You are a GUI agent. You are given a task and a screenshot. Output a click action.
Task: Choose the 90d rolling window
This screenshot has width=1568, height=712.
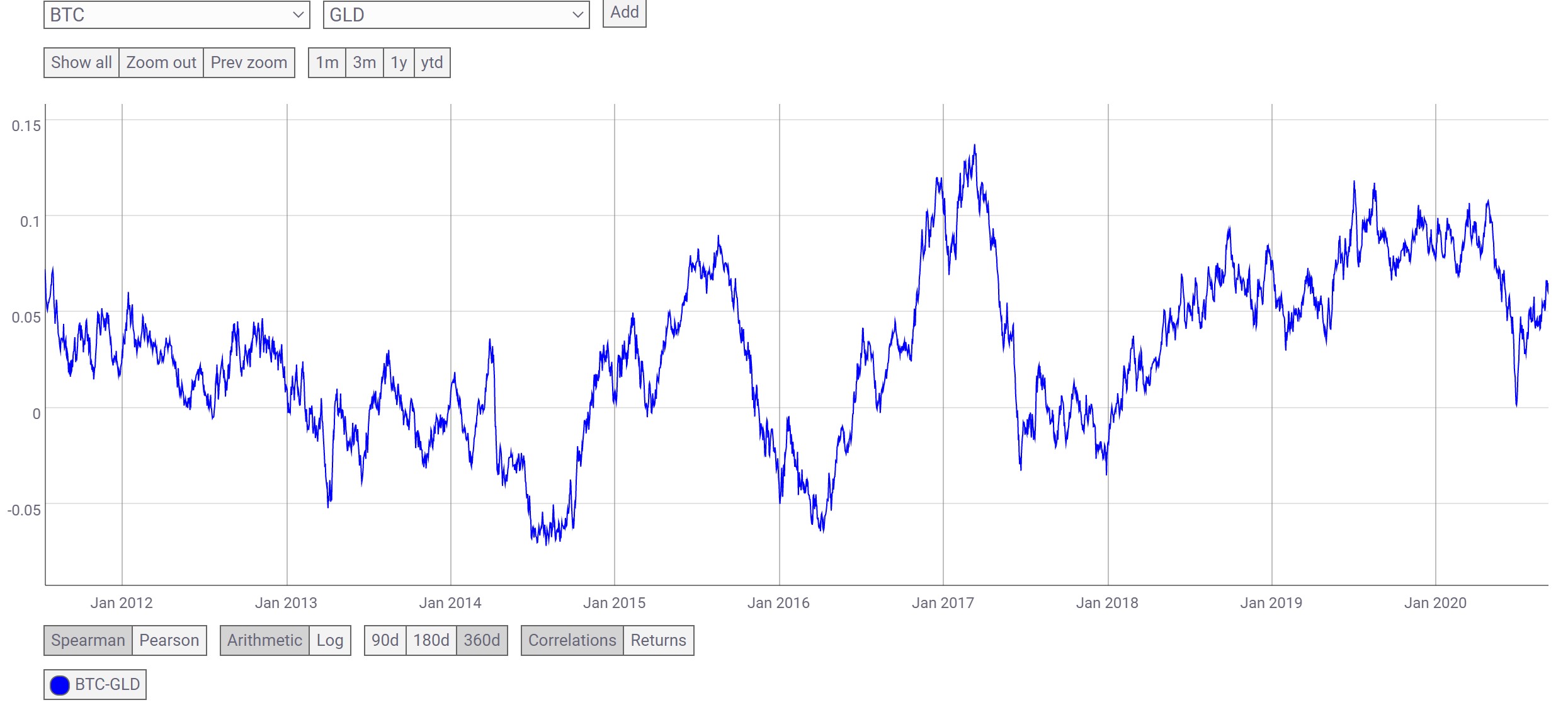[x=385, y=640]
